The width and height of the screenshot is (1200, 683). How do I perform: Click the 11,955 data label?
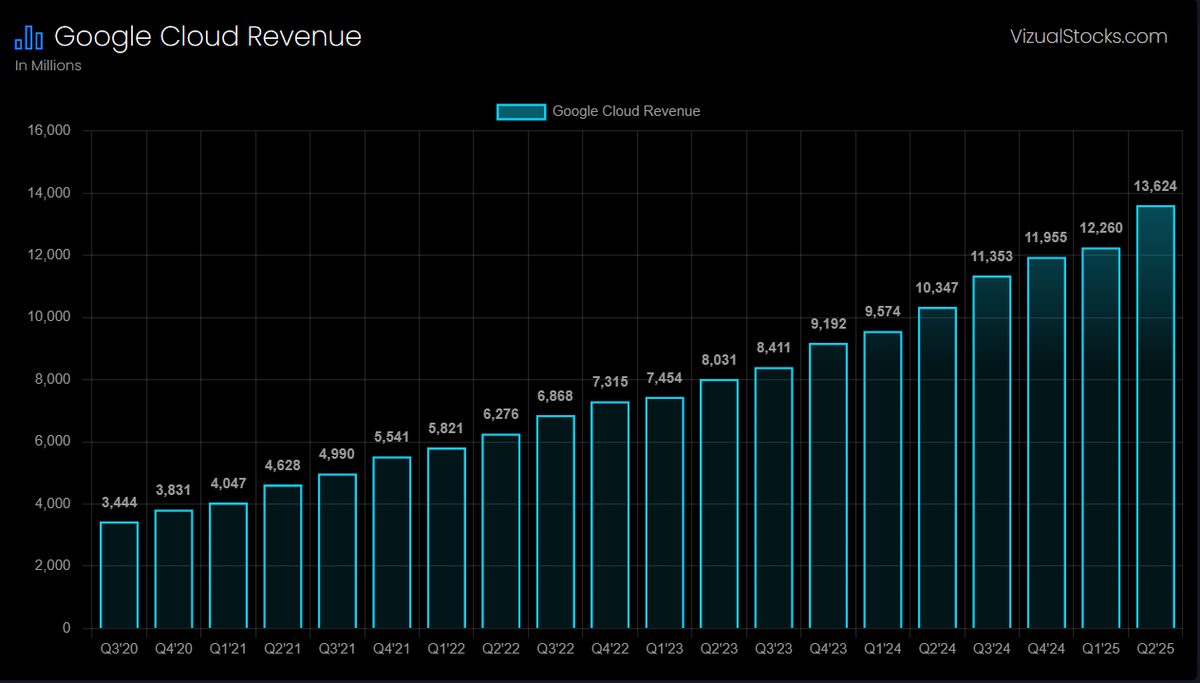coord(1046,238)
